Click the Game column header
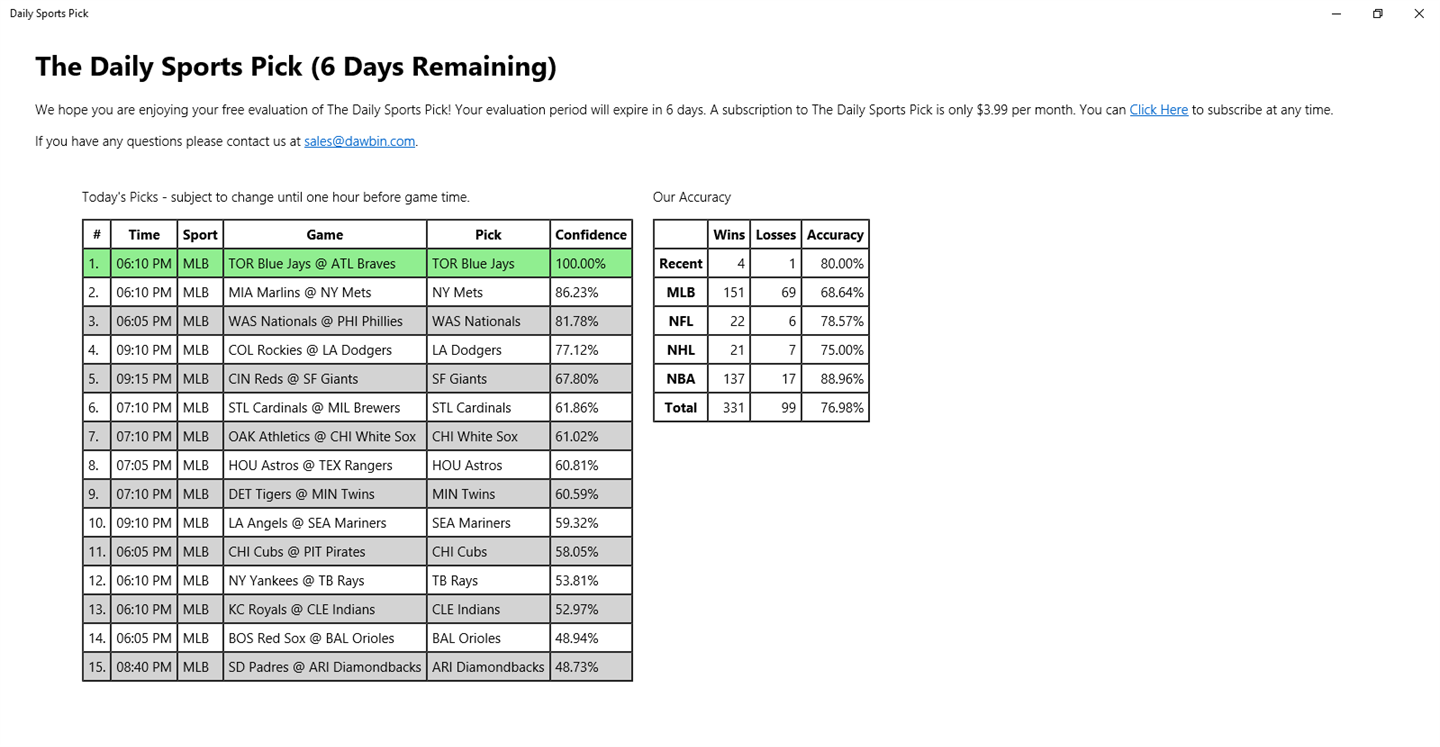 [324, 235]
